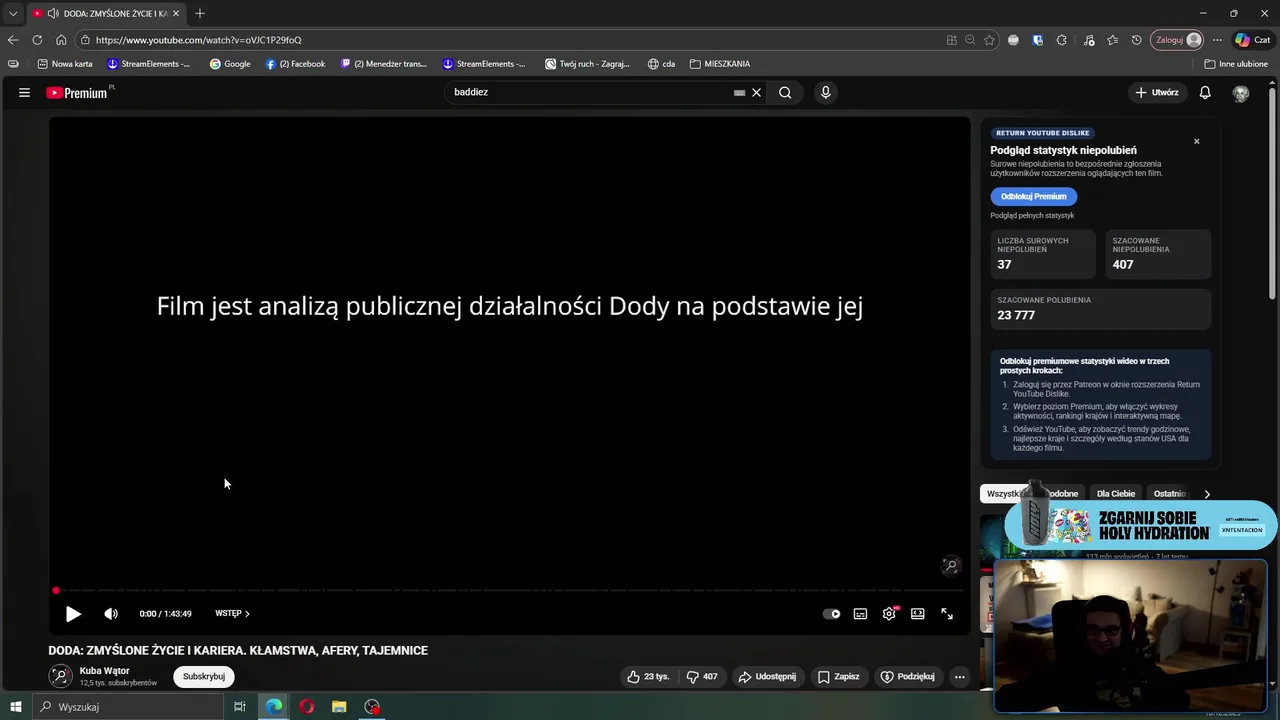Open YouTube notifications bell
This screenshot has height=720, width=1280.
1205,92
